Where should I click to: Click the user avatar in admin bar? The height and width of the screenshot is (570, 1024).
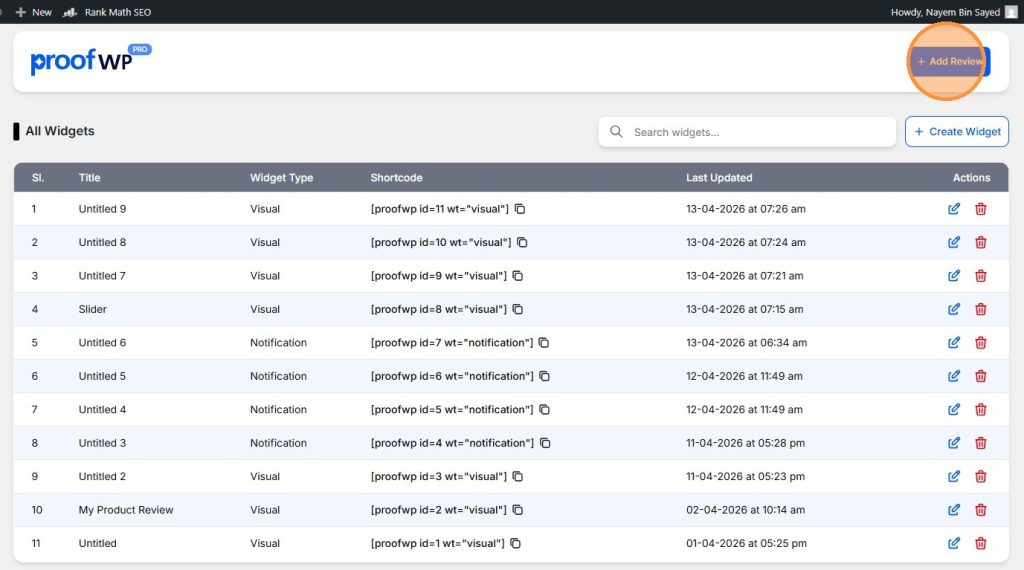click(1011, 12)
